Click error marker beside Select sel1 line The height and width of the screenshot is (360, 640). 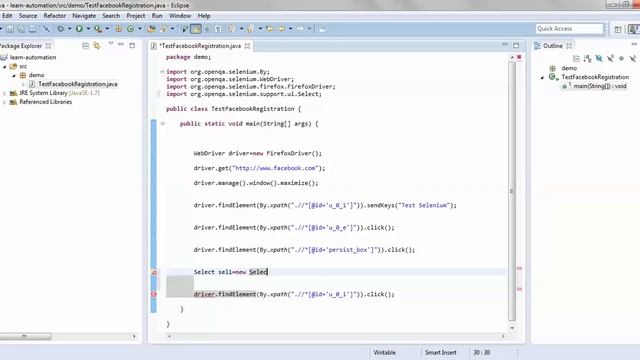[x=154, y=272]
